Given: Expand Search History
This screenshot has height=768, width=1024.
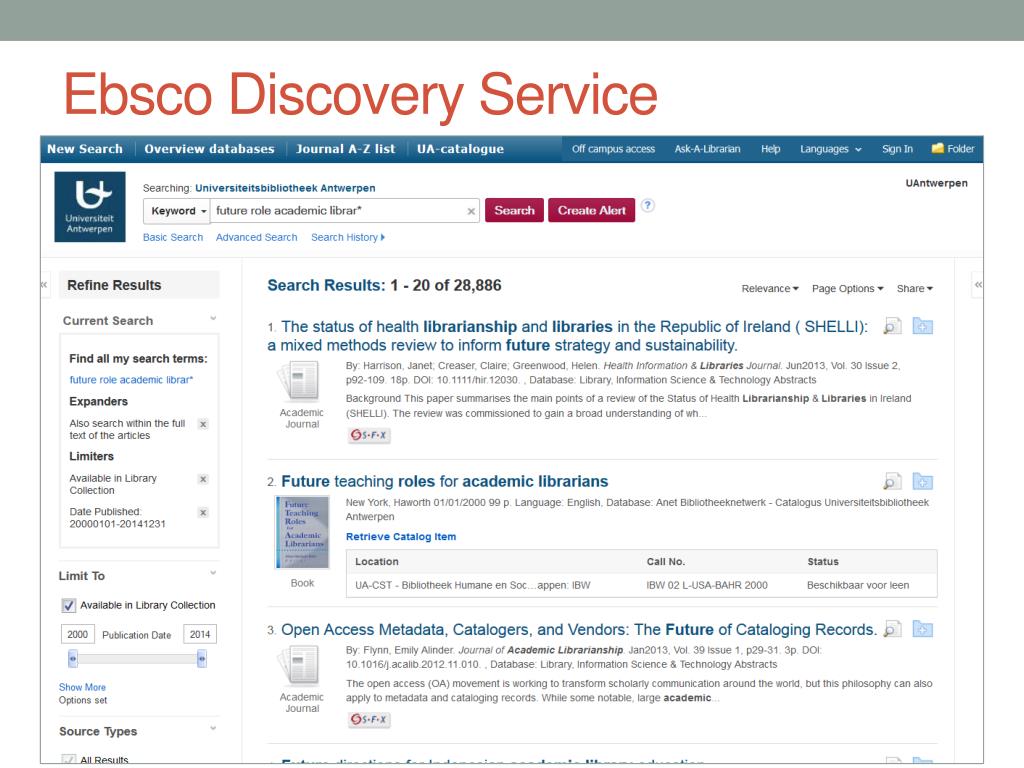Looking at the screenshot, I should click(348, 238).
